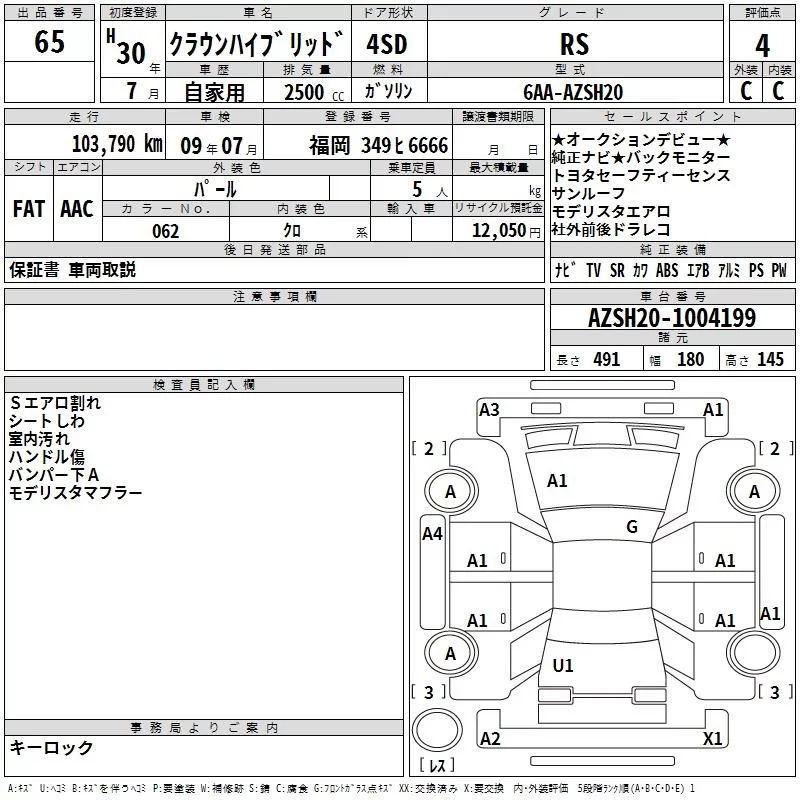Click the color number 062 field
800x800 pixels.
point(166,231)
